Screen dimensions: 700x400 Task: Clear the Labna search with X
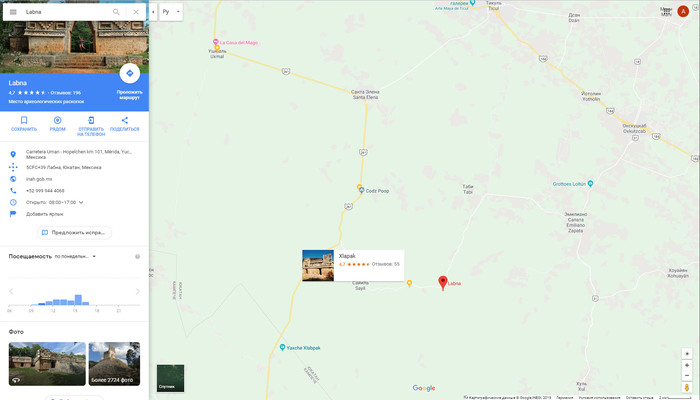tap(136, 12)
